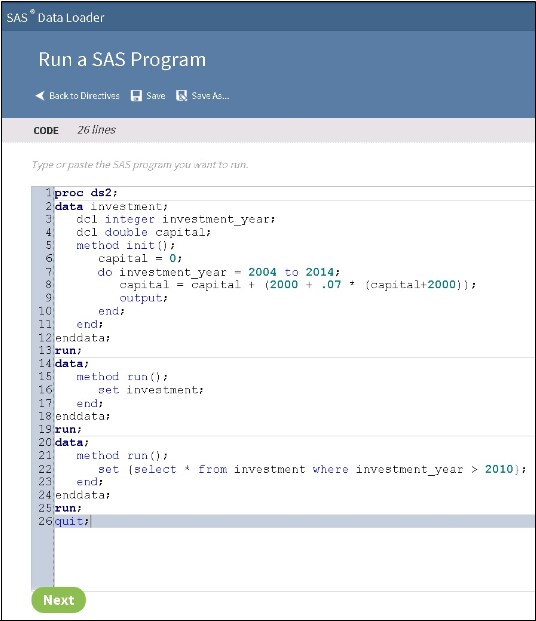Click the Save floppy disk icon

[x=136, y=95]
